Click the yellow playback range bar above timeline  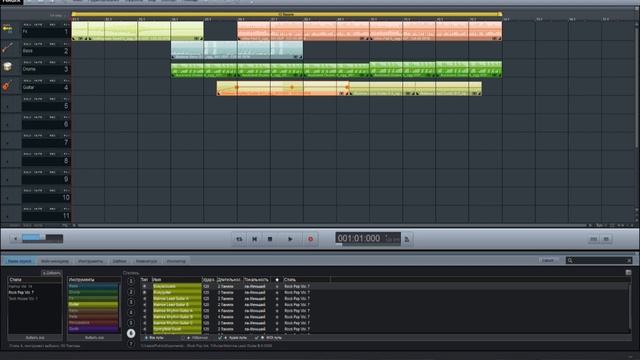pyautogui.click(x=287, y=14)
